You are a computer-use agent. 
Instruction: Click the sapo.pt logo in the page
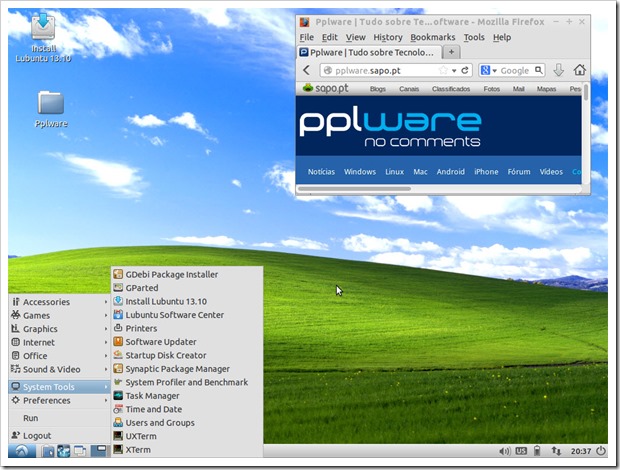coord(325,88)
